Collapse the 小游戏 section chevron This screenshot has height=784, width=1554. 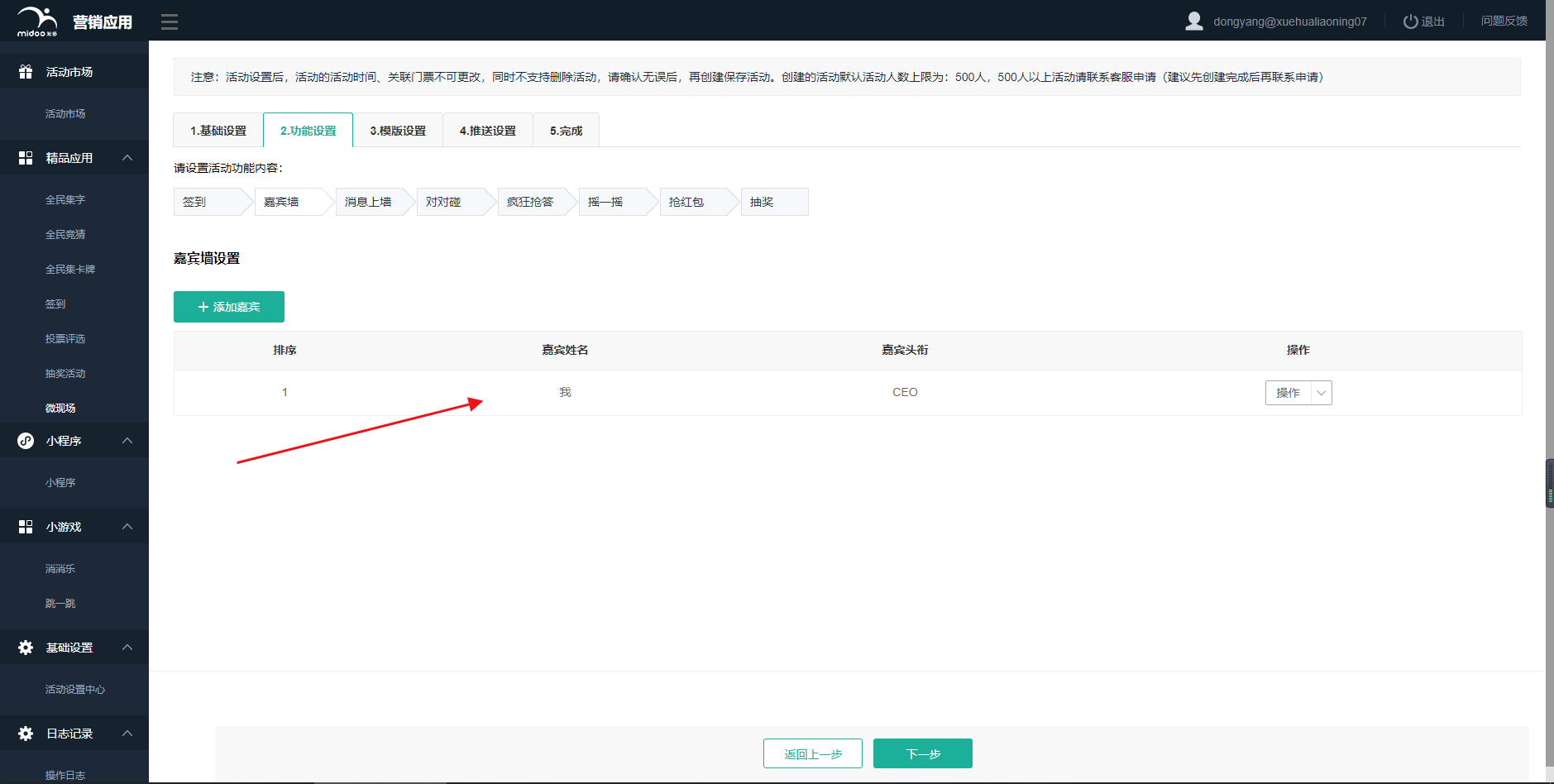pos(127,527)
